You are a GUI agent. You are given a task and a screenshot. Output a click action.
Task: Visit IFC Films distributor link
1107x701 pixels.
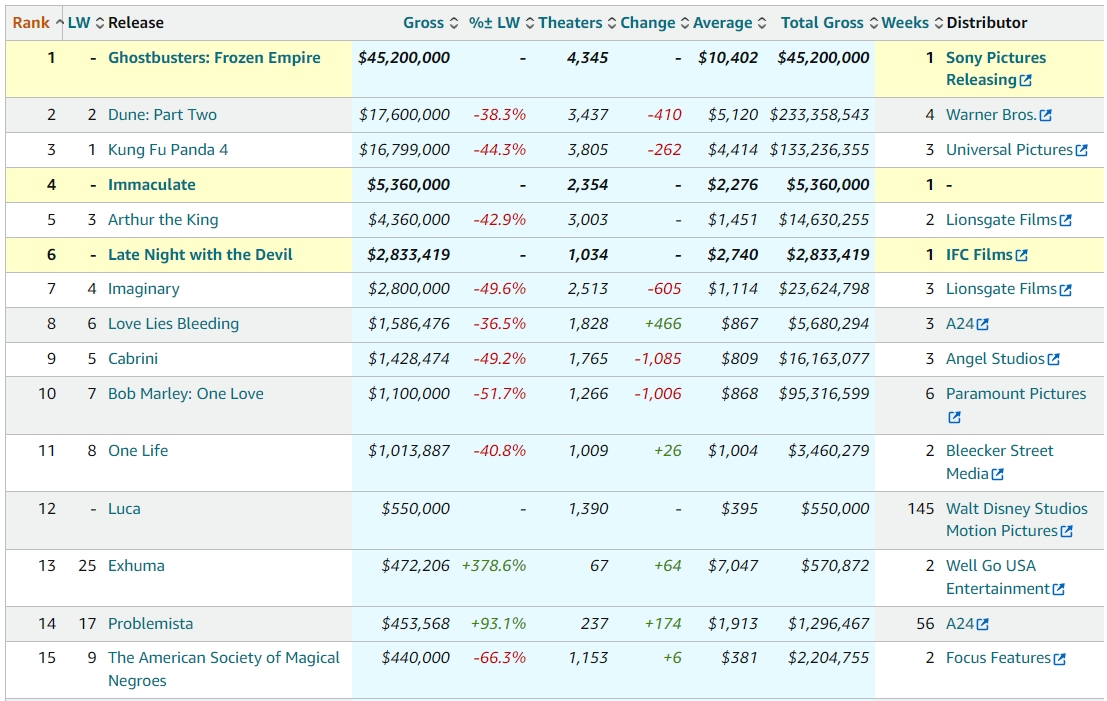[979, 255]
